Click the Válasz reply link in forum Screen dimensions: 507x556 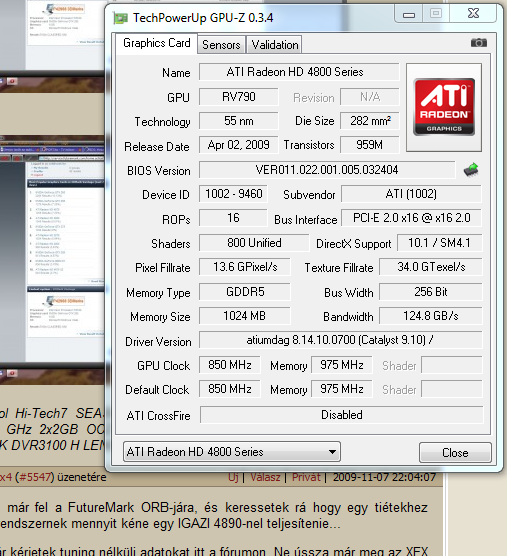[x=265, y=477]
